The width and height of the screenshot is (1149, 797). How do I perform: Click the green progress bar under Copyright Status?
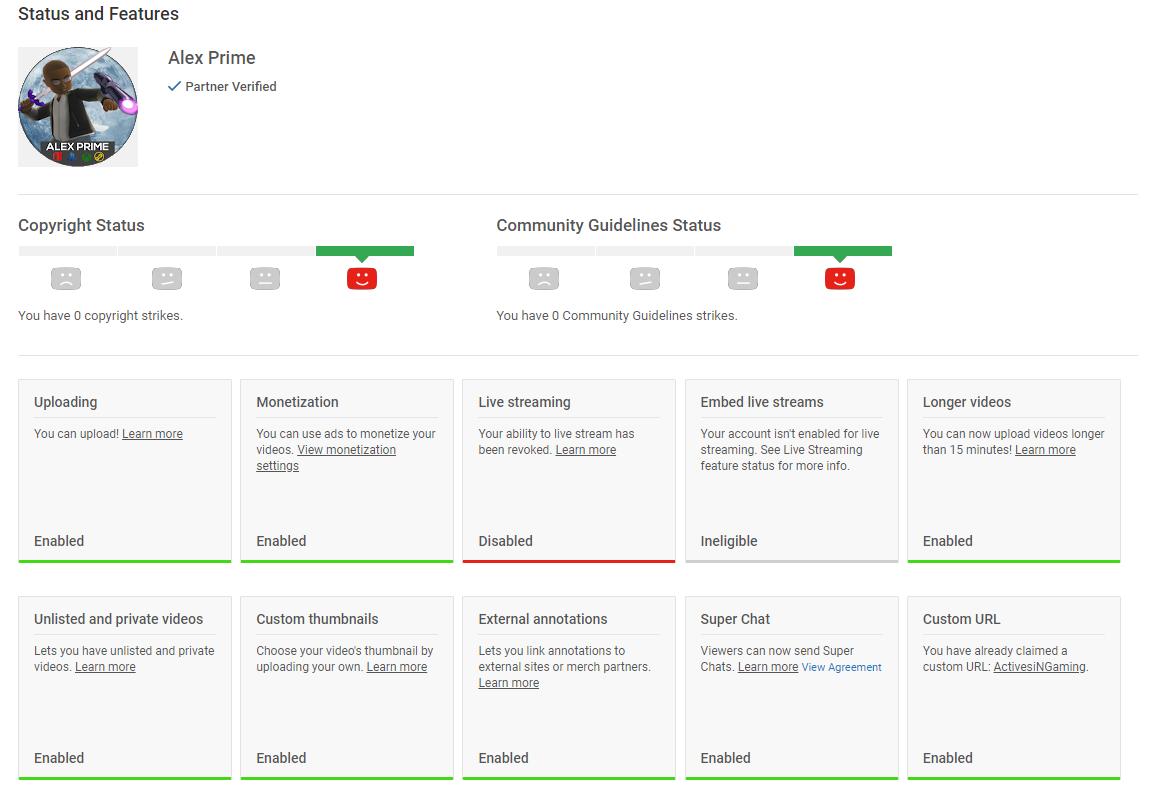(365, 251)
